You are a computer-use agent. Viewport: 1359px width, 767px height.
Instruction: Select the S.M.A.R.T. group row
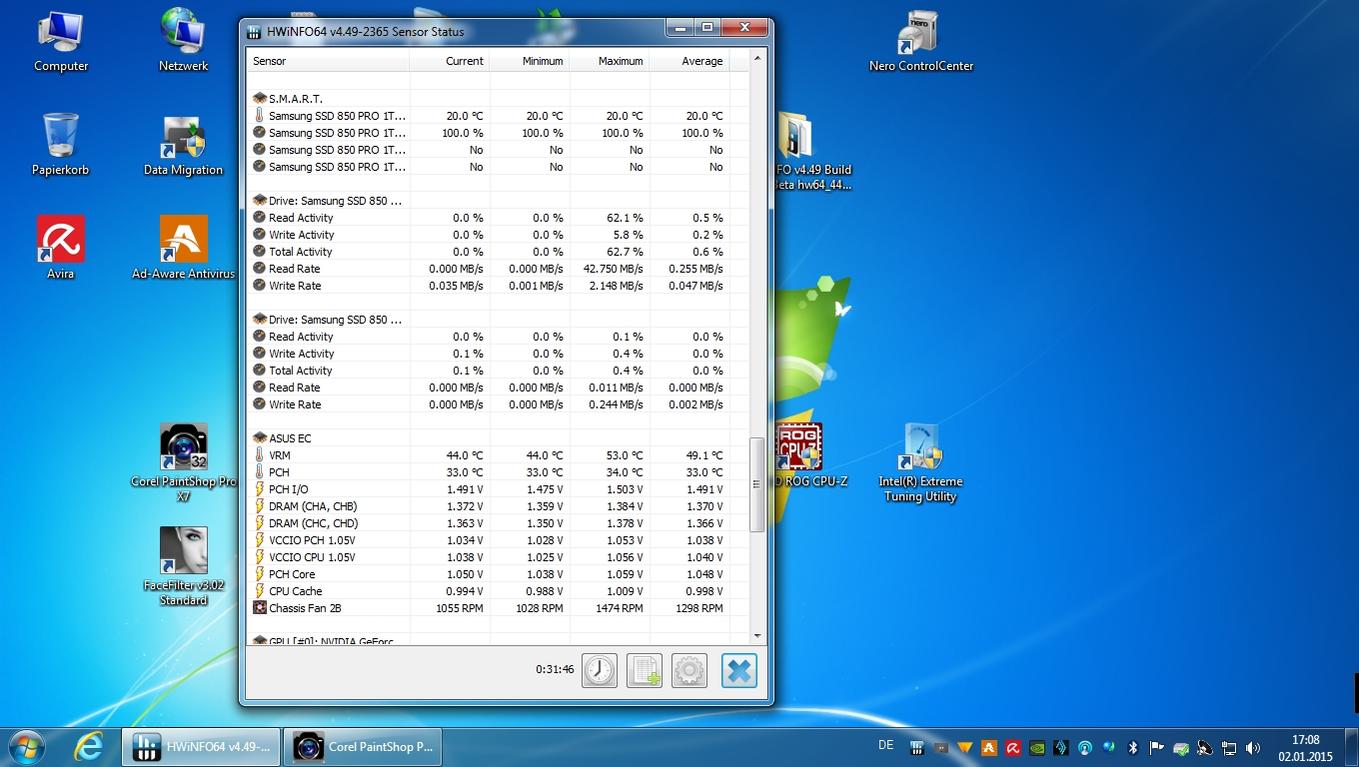[488, 99]
